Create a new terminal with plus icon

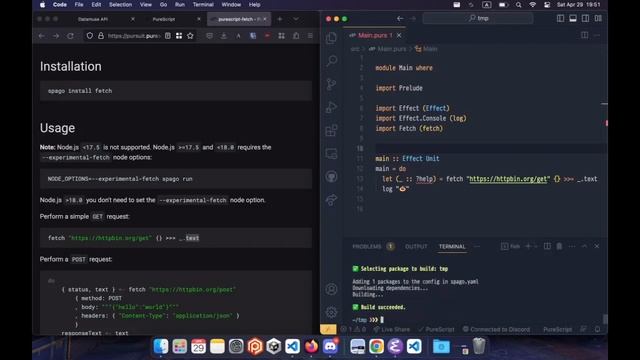tap(528, 247)
